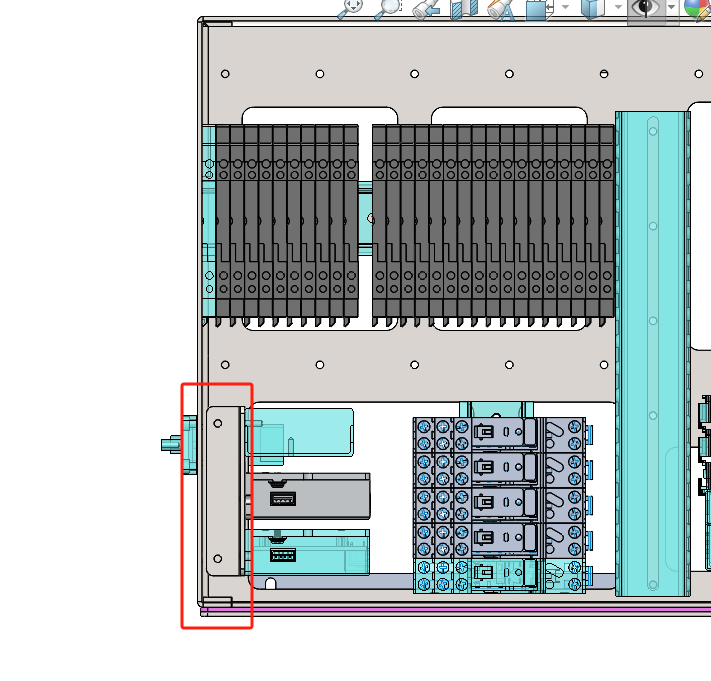Select upper hole on the side bracket
This screenshot has height=681, width=711.
[219, 423]
